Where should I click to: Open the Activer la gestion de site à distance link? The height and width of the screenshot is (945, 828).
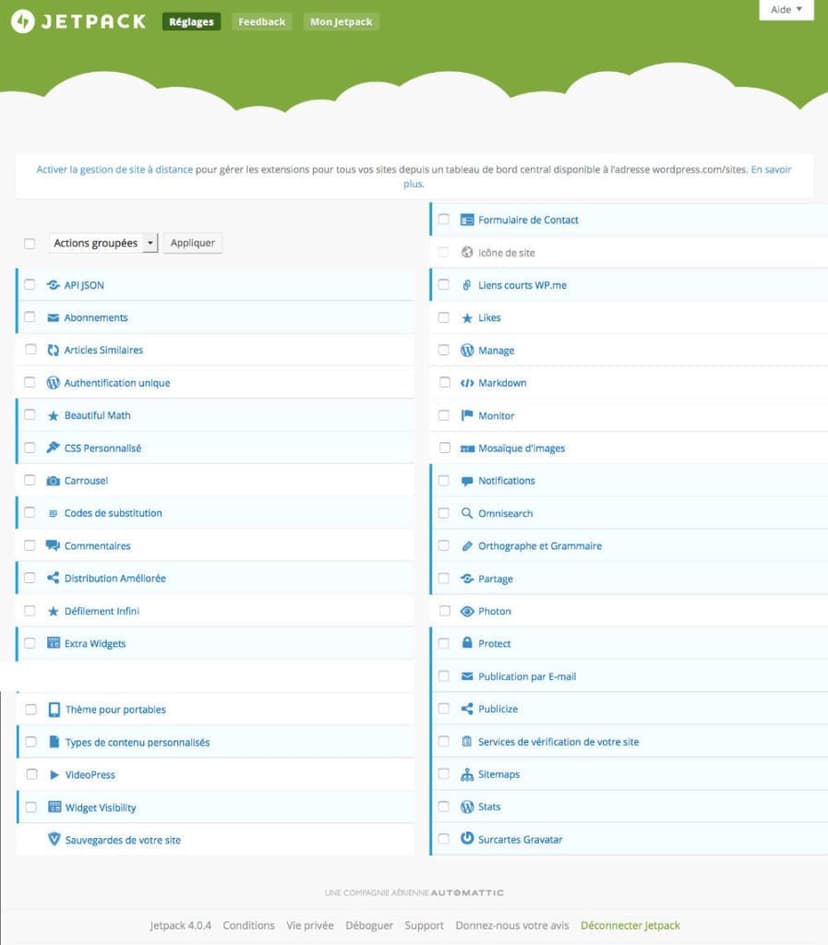(114, 170)
